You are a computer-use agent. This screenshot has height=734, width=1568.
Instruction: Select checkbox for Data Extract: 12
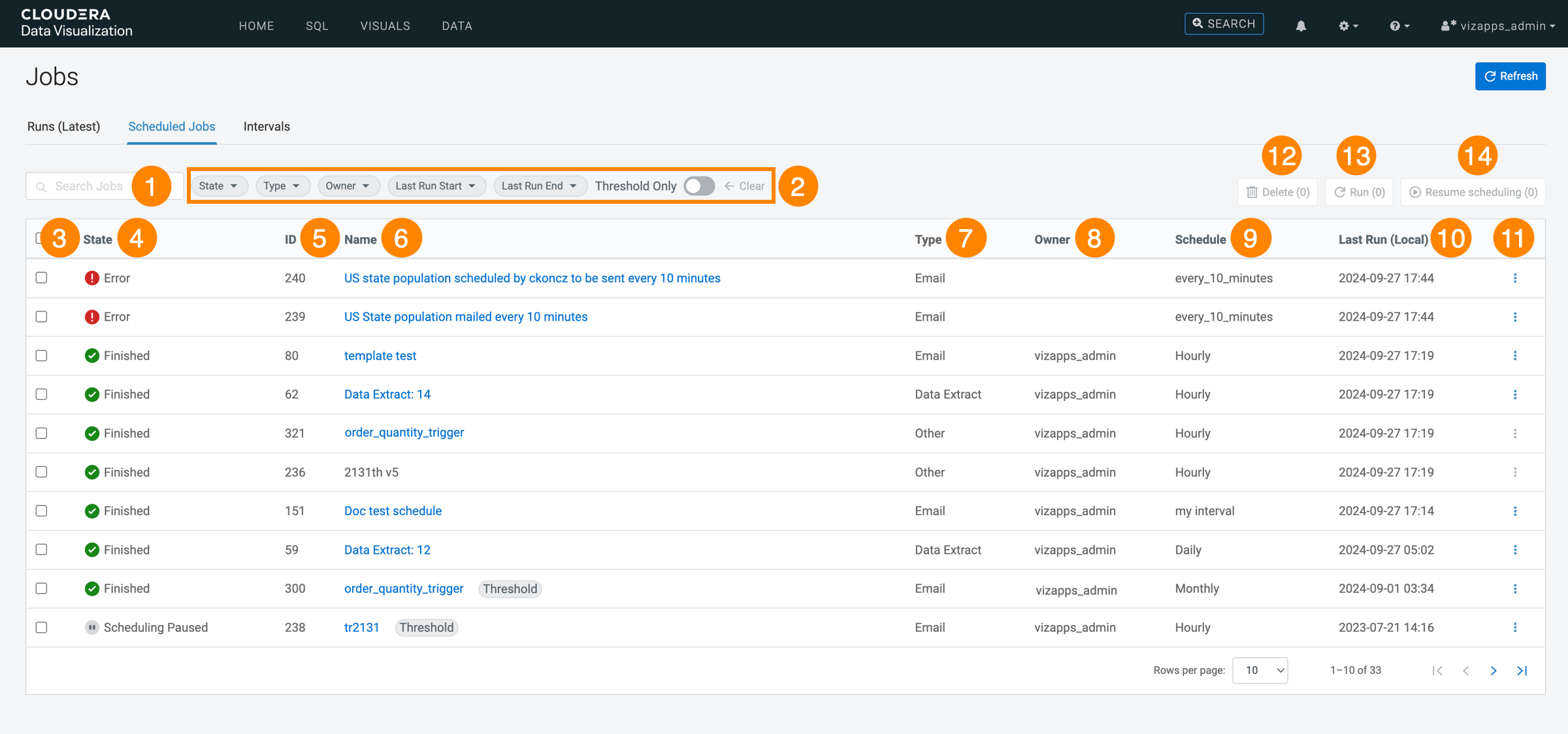click(42, 549)
